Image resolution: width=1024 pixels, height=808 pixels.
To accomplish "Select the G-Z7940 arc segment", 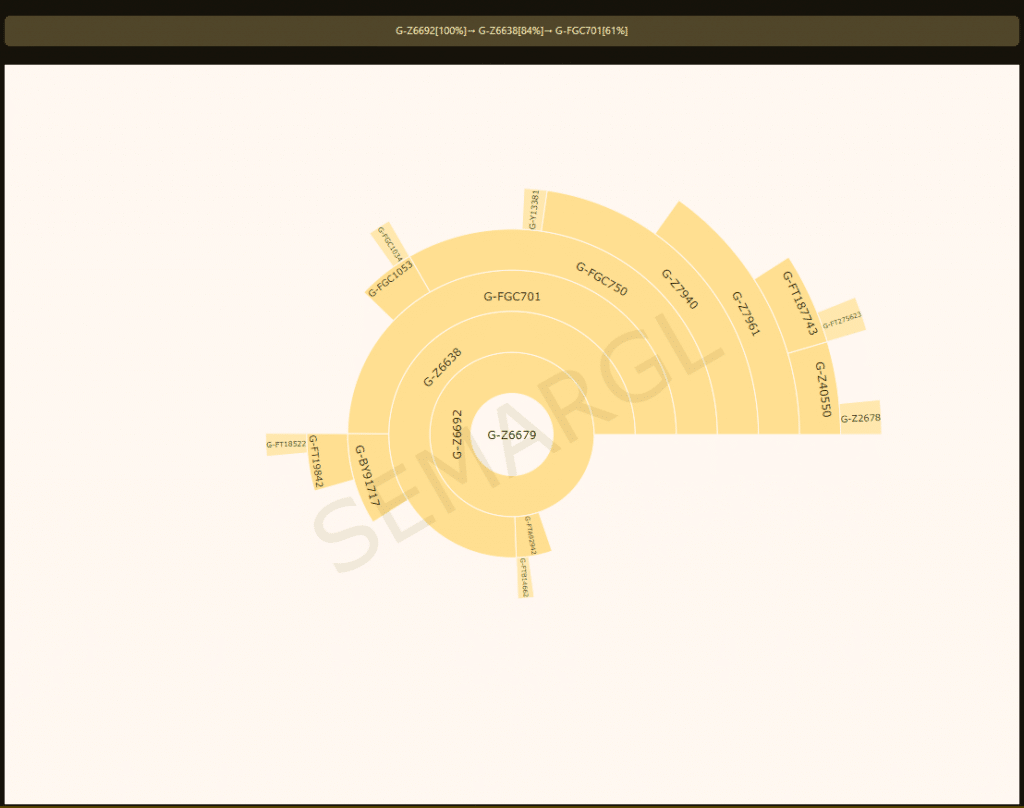I will tap(680, 289).
